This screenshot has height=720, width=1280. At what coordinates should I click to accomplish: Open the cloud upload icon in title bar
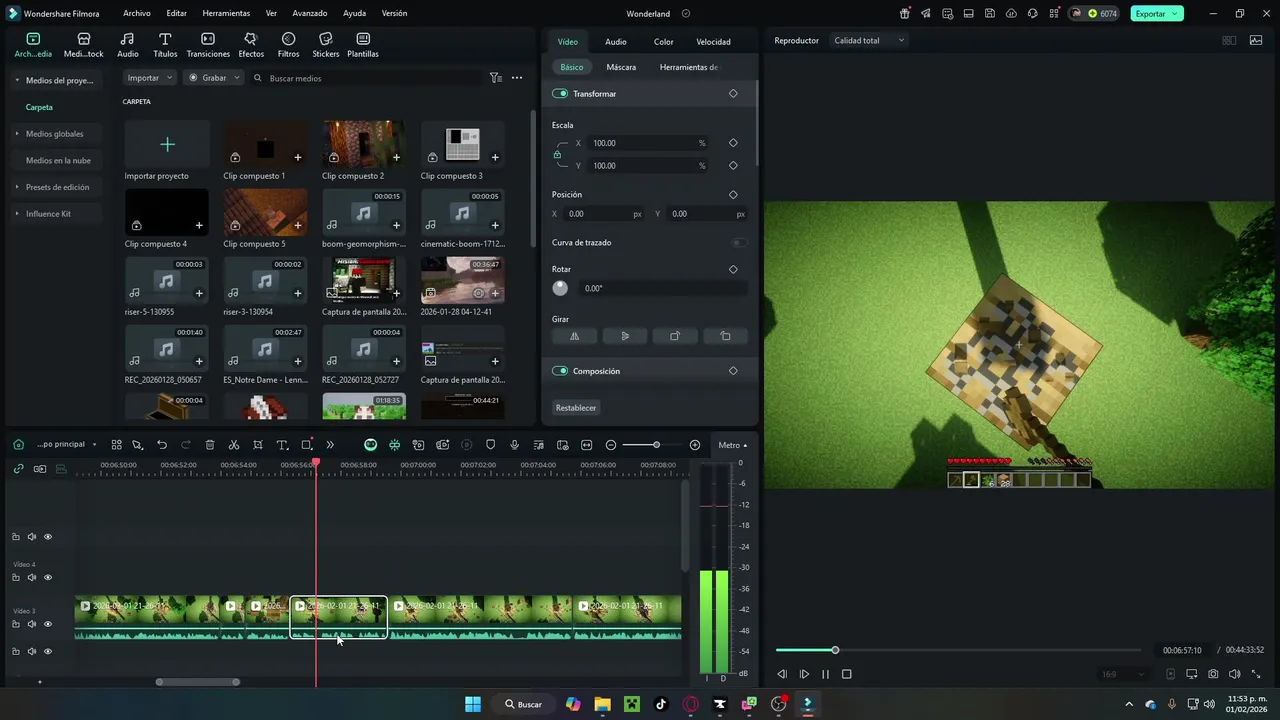[x=1011, y=14]
